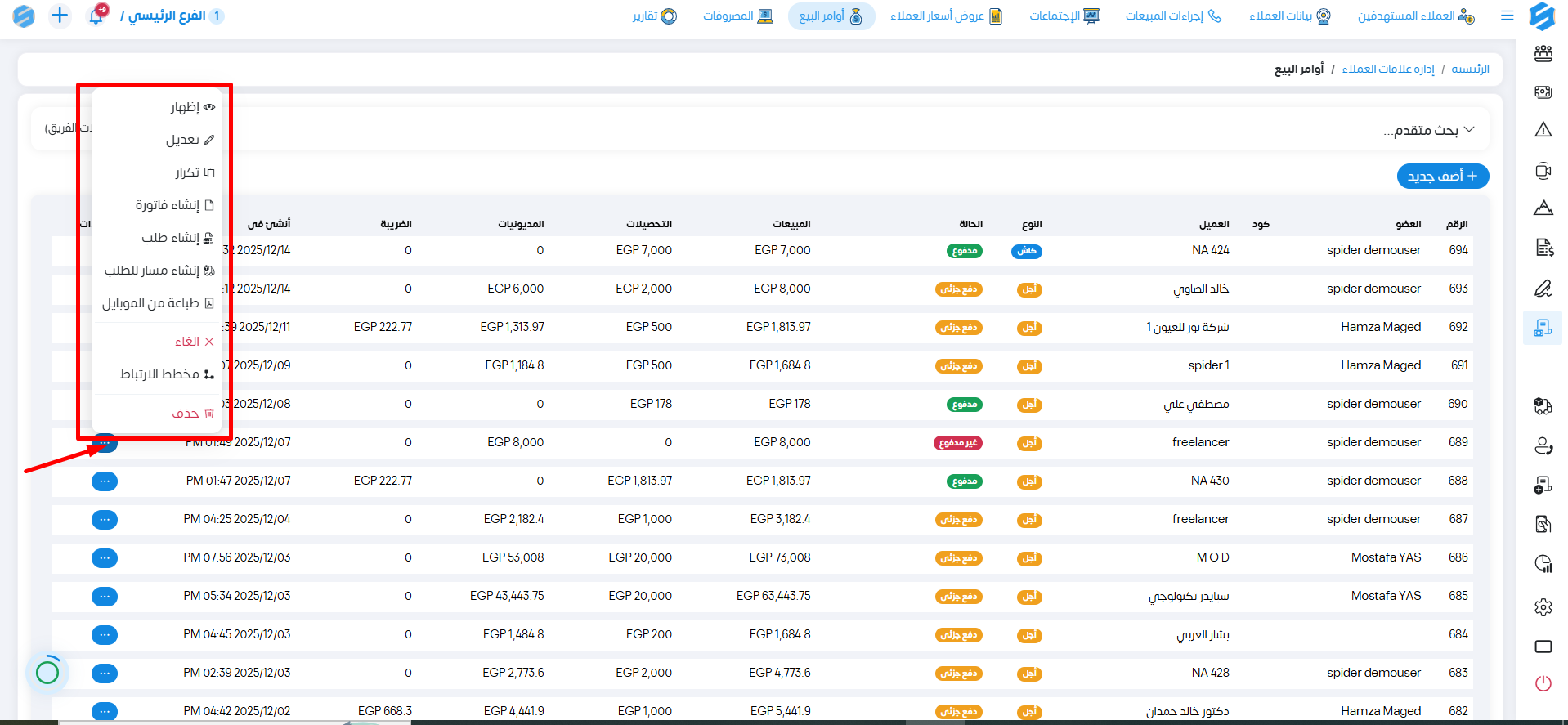The width and height of the screenshot is (1568, 725).
Task: Open actions dropdown for order 685
Action: tap(105, 597)
